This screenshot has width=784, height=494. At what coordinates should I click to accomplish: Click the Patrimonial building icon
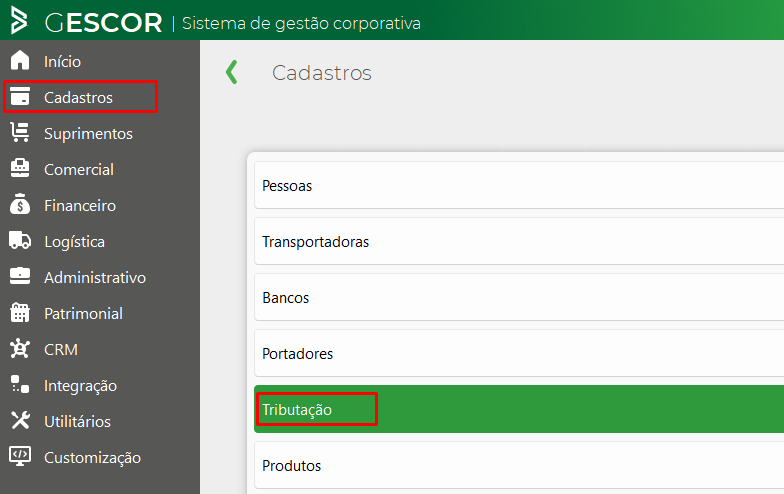(x=20, y=312)
